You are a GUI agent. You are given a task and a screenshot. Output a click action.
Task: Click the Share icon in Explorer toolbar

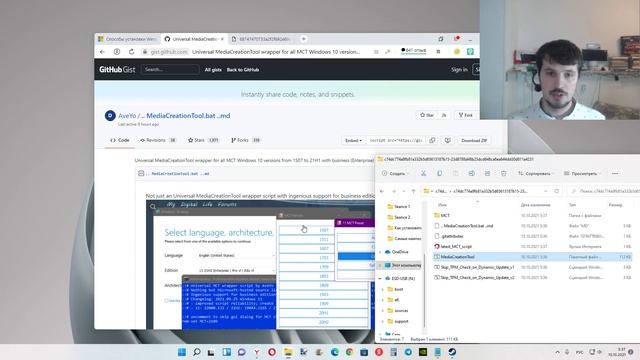coord(487,173)
